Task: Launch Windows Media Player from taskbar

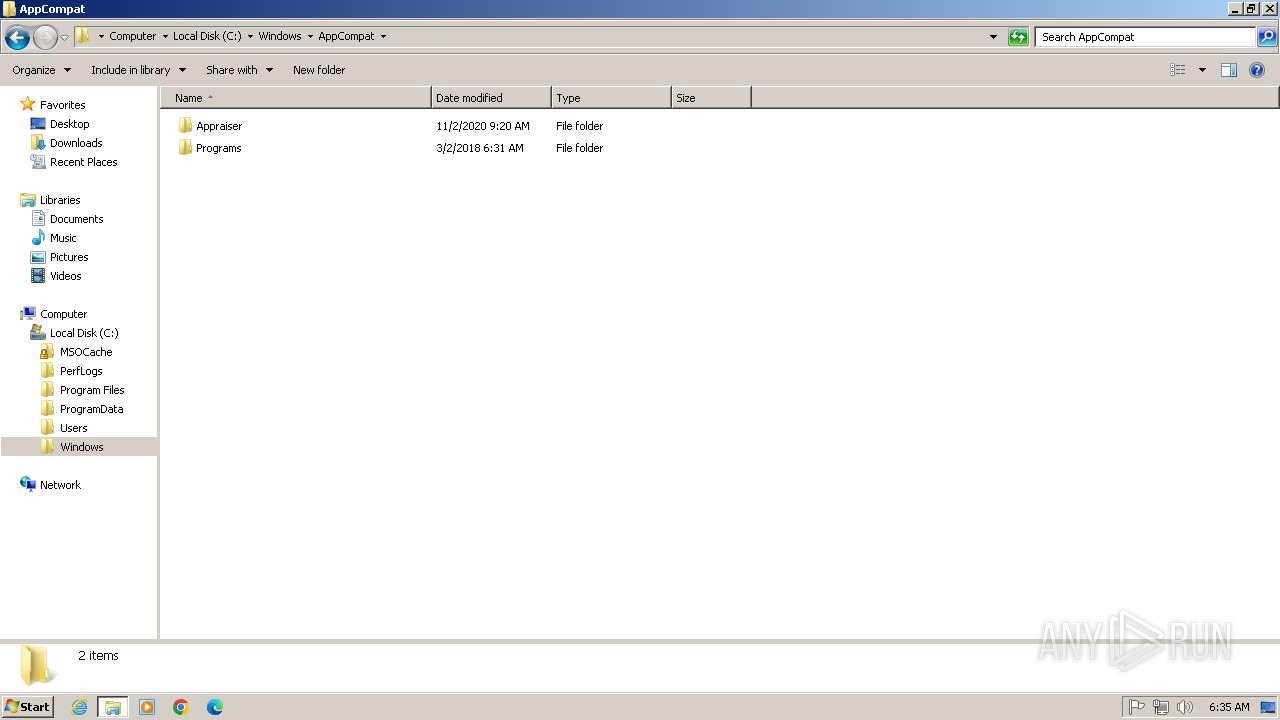Action: (147, 707)
